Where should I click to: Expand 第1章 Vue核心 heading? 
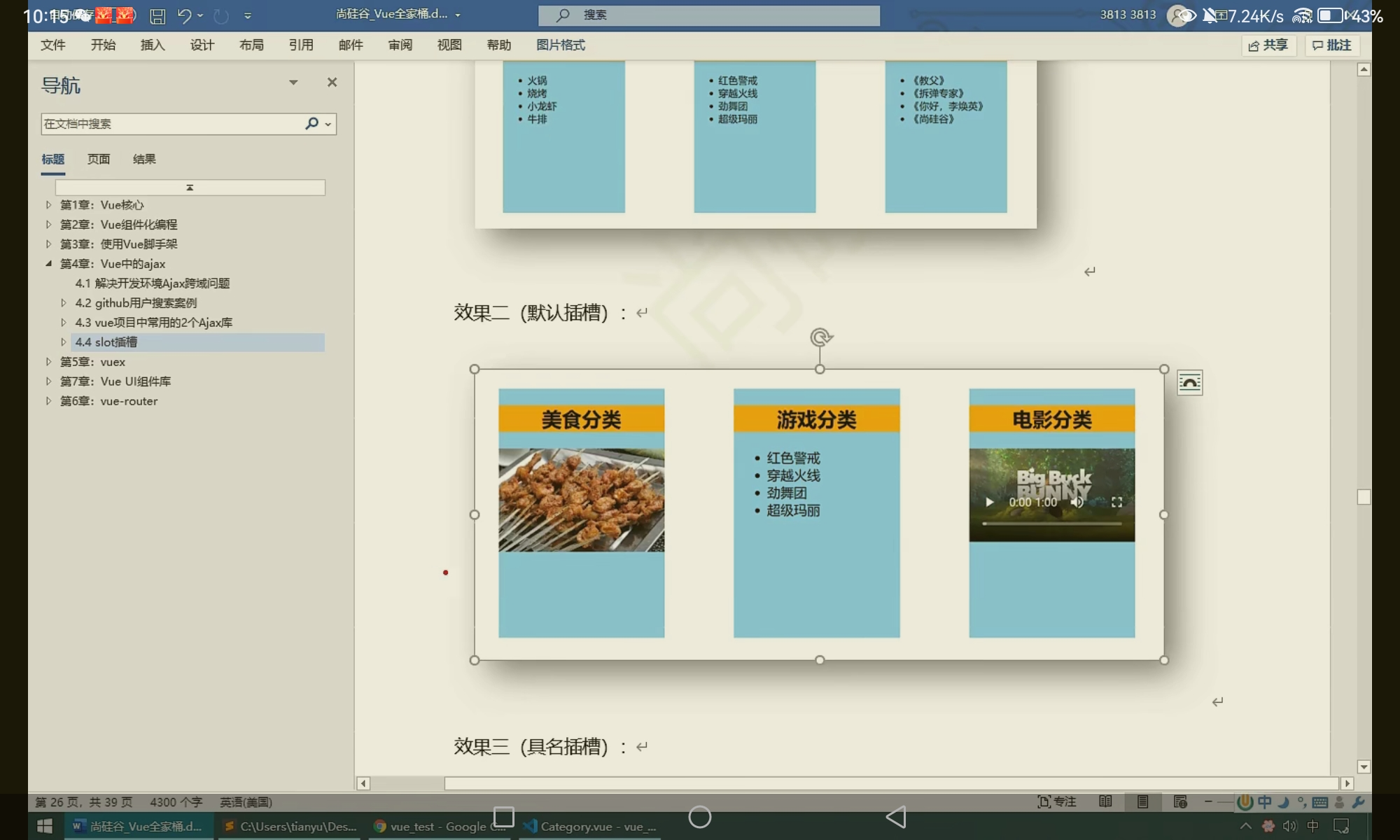click(x=48, y=205)
